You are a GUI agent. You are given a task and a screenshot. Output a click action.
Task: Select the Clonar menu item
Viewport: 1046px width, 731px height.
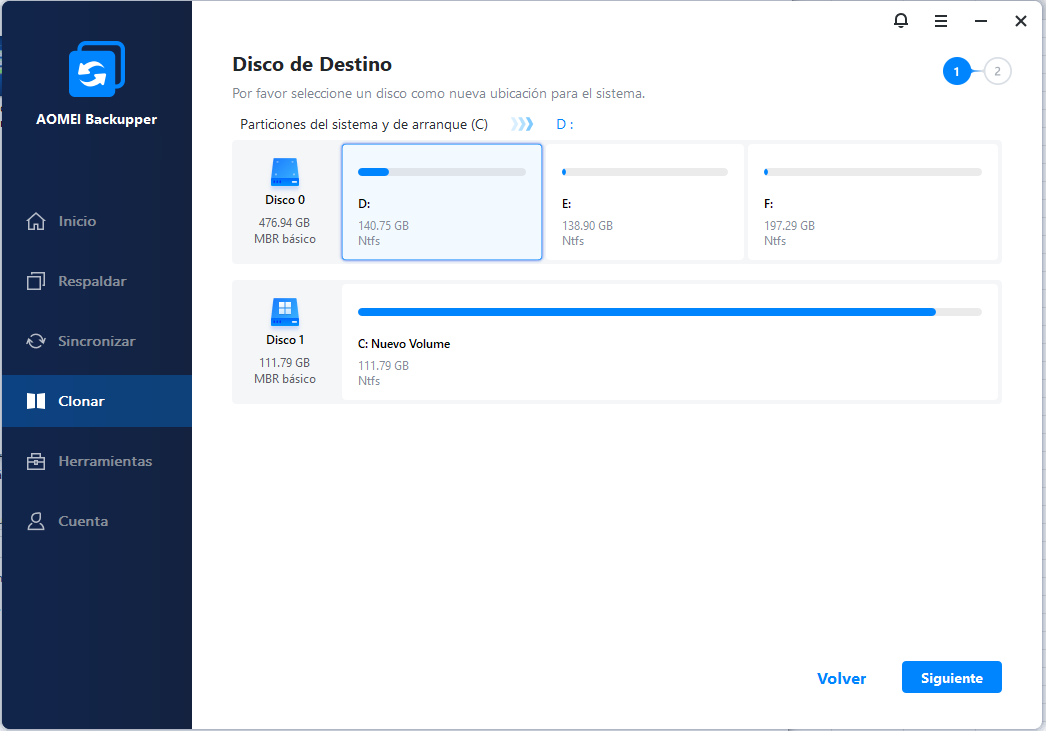[x=97, y=401]
